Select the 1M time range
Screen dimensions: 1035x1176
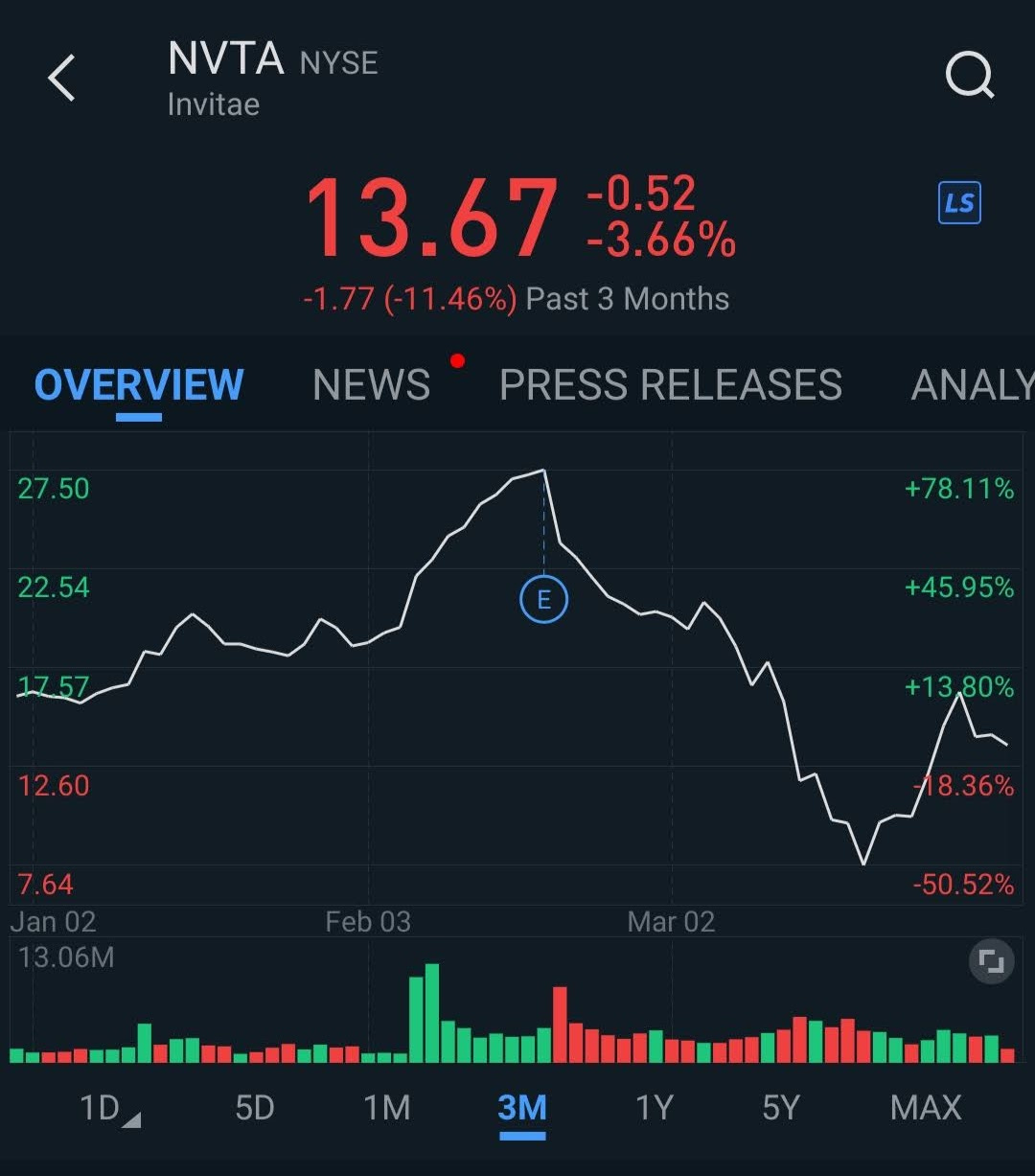[387, 1108]
